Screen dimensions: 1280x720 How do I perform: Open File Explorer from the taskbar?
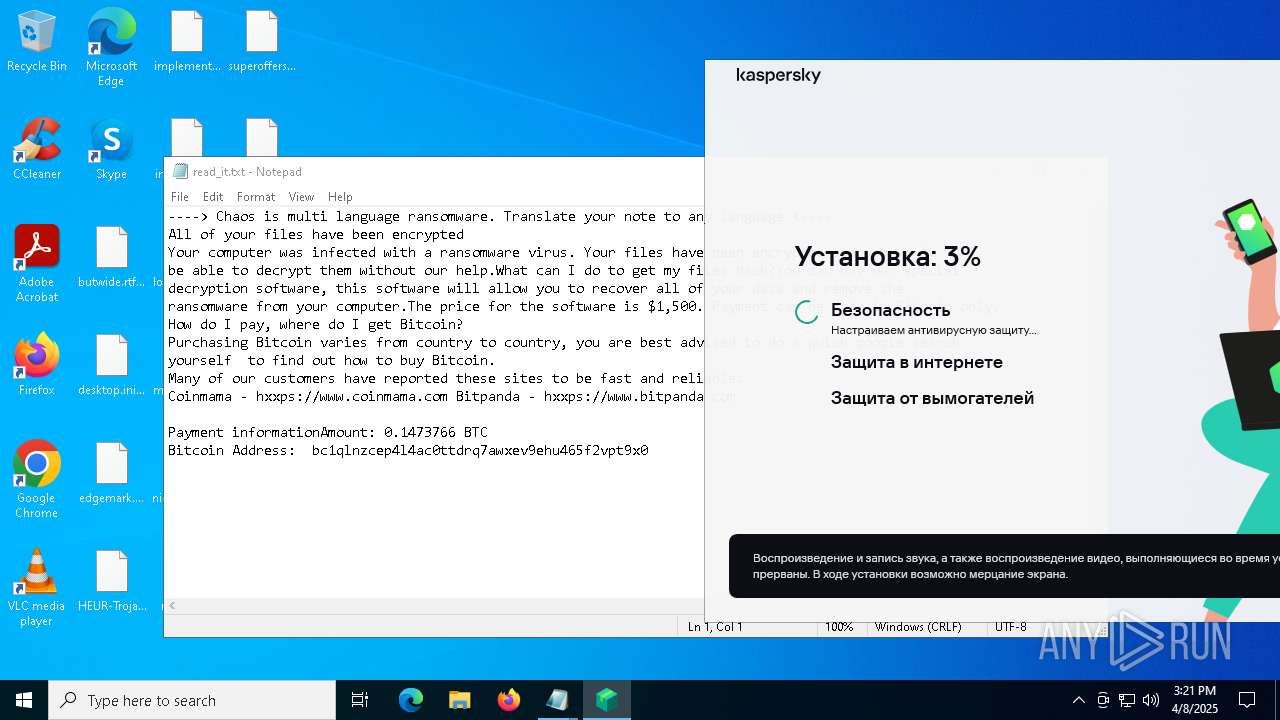coord(459,700)
